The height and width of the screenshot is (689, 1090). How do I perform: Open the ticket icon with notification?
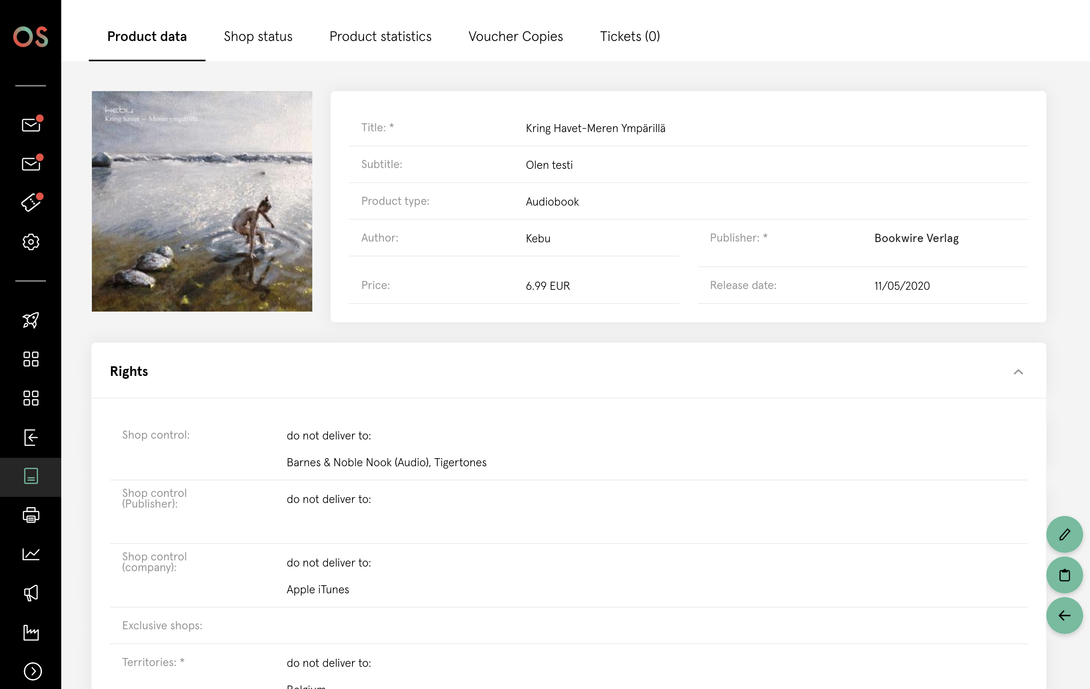[31, 203]
